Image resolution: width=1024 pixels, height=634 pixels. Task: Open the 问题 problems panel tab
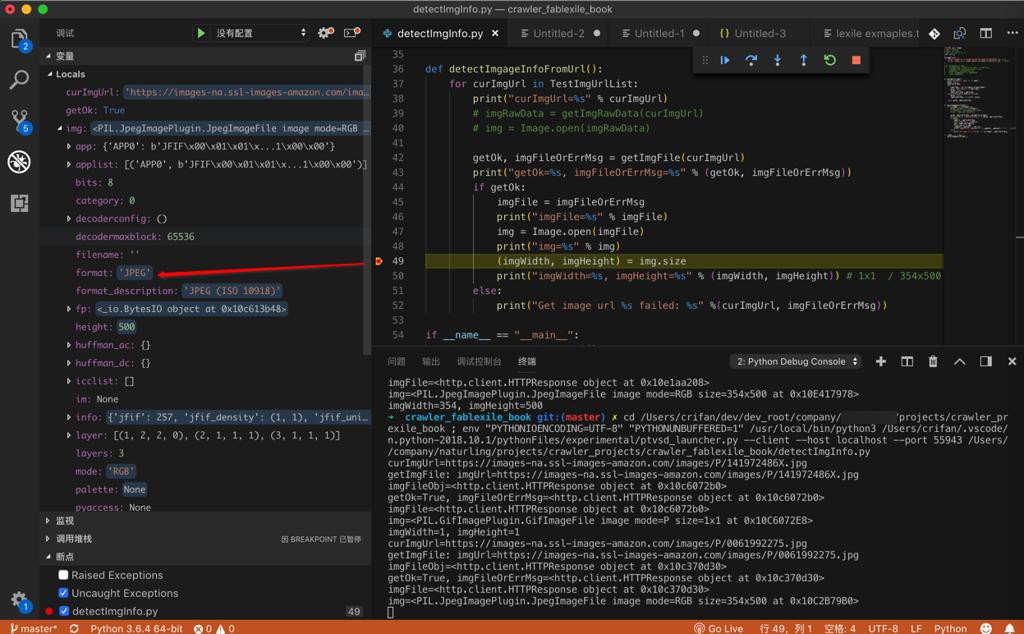pos(396,361)
